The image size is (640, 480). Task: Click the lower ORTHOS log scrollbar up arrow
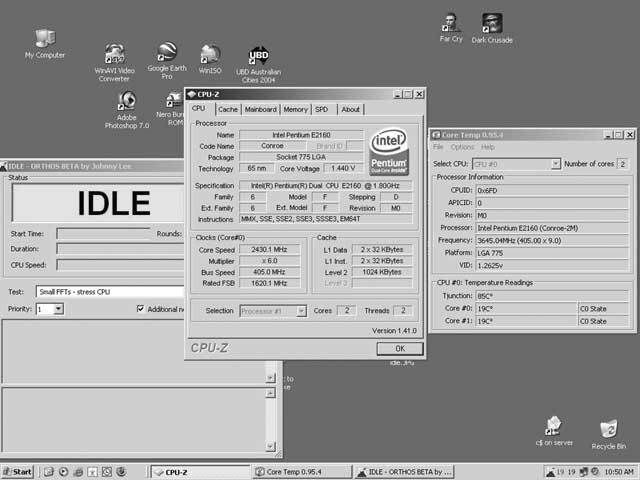pyautogui.click(x=270, y=393)
